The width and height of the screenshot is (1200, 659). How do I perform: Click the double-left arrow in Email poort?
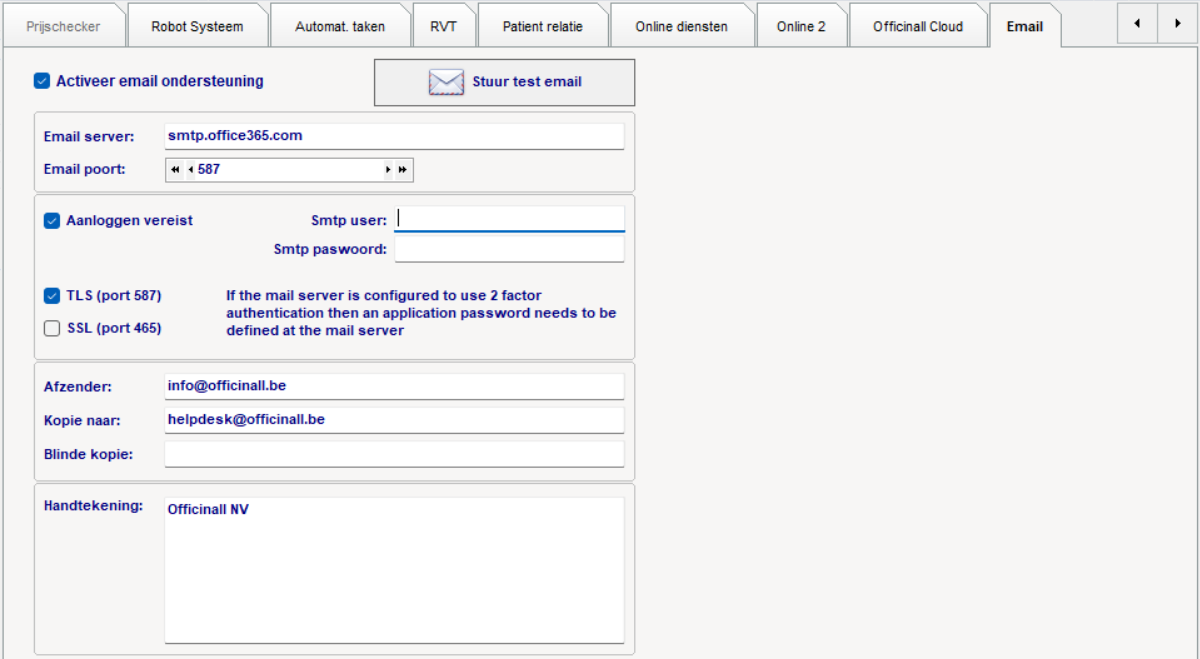(175, 170)
